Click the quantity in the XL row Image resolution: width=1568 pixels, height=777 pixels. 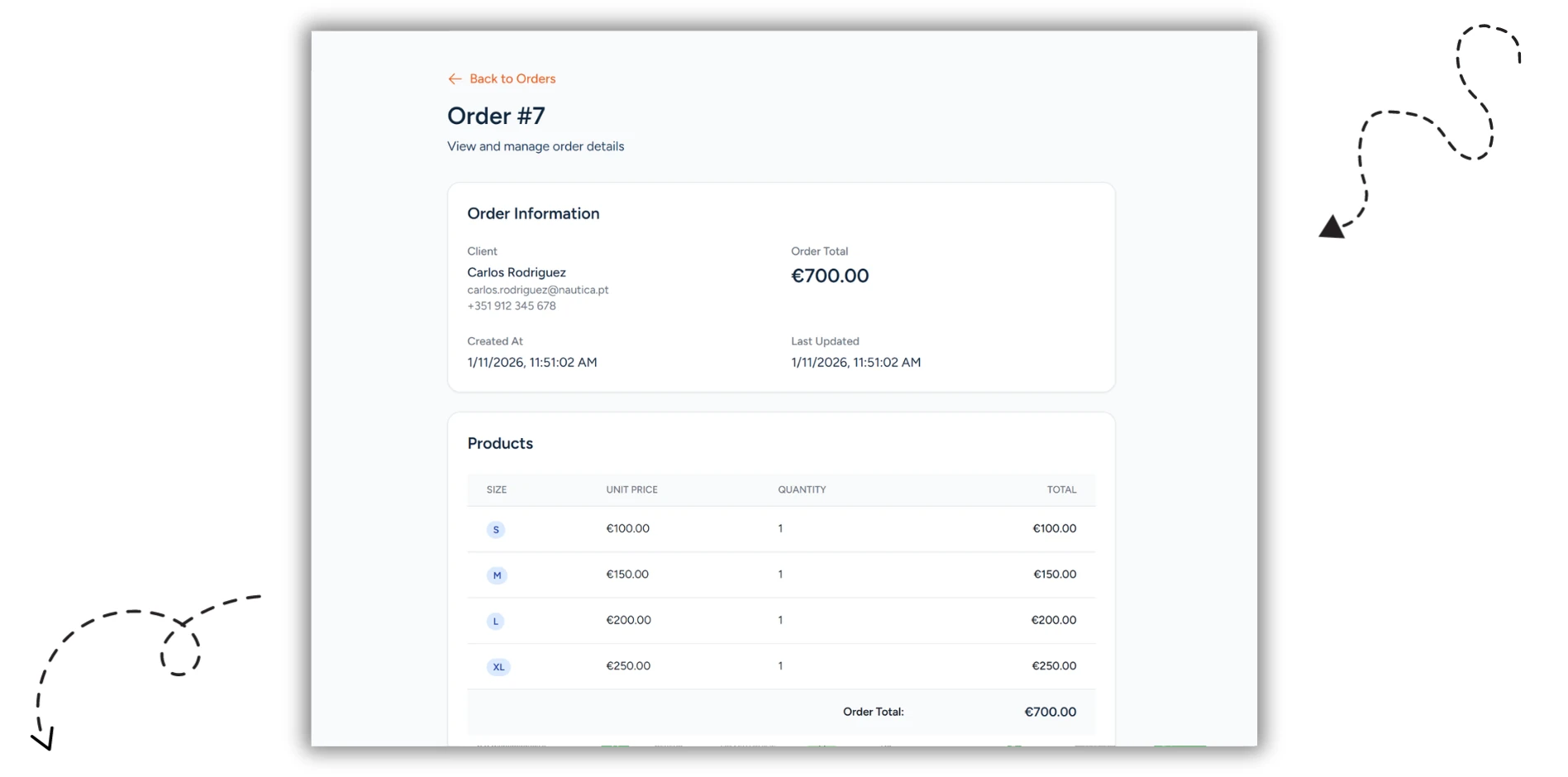tap(780, 665)
